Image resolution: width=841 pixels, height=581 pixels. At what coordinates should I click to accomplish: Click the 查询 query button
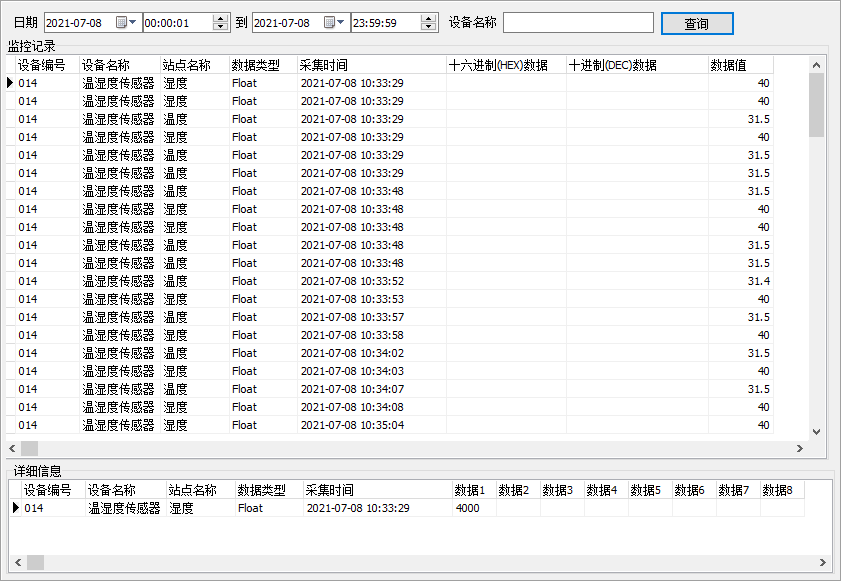pos(697,23)
